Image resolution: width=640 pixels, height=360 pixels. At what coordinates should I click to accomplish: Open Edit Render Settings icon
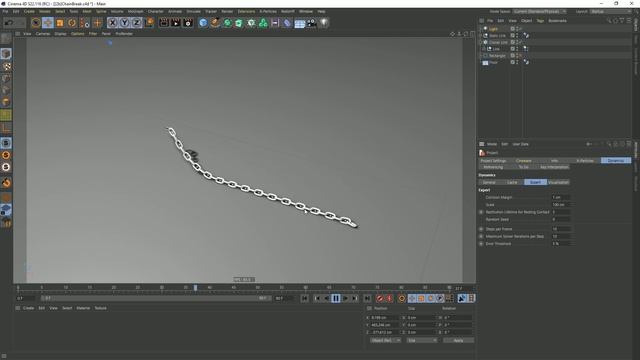pos(188,23)
